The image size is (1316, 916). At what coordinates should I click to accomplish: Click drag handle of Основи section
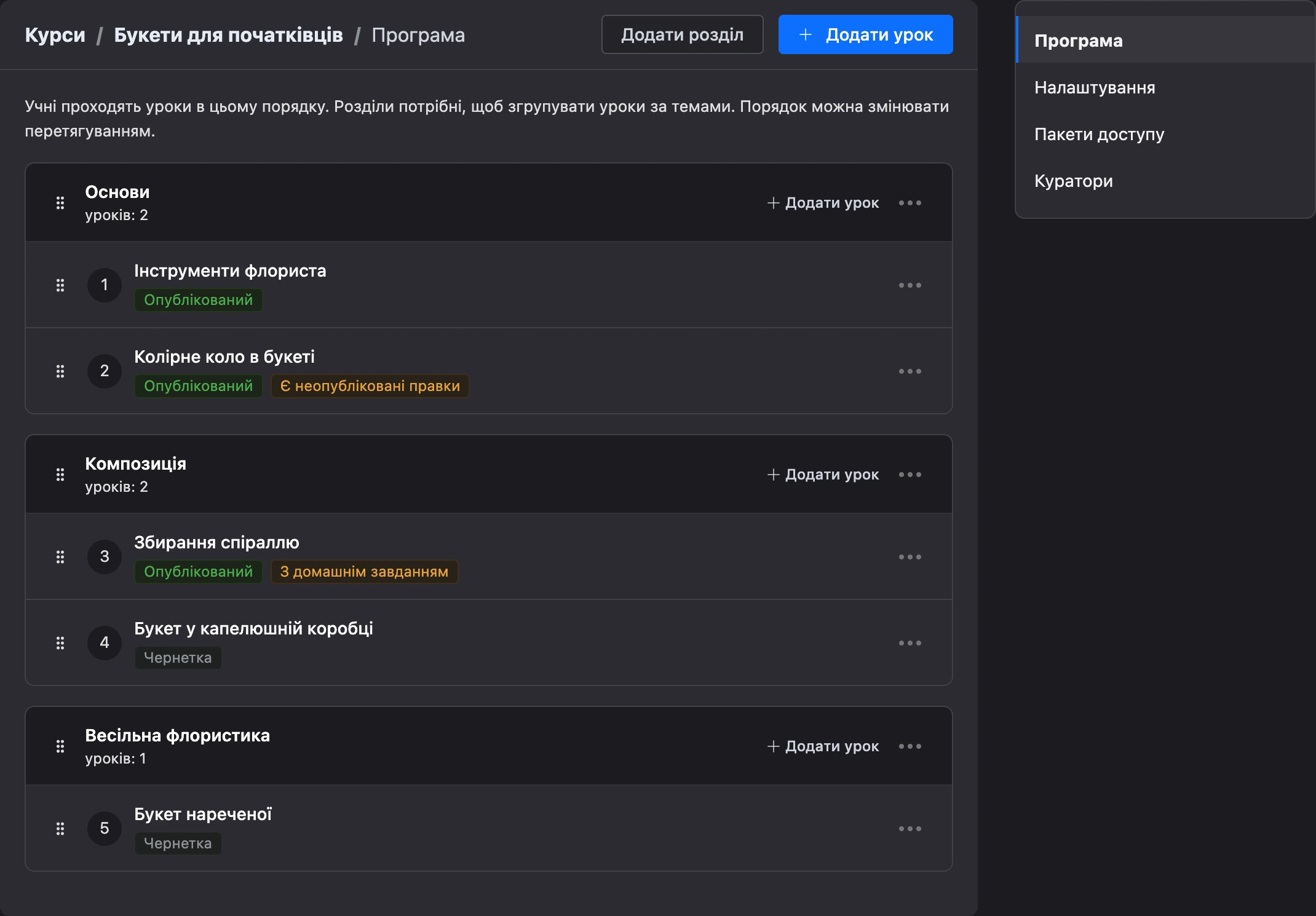coord(60,203)
